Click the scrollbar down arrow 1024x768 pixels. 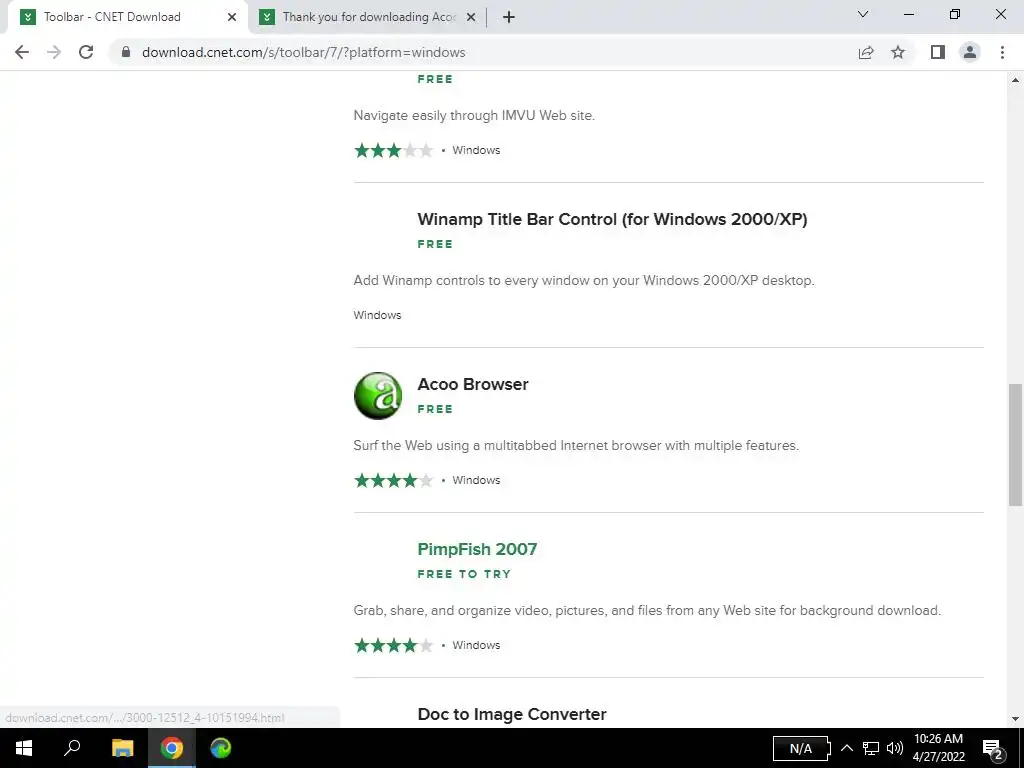tap(1015, 719)
